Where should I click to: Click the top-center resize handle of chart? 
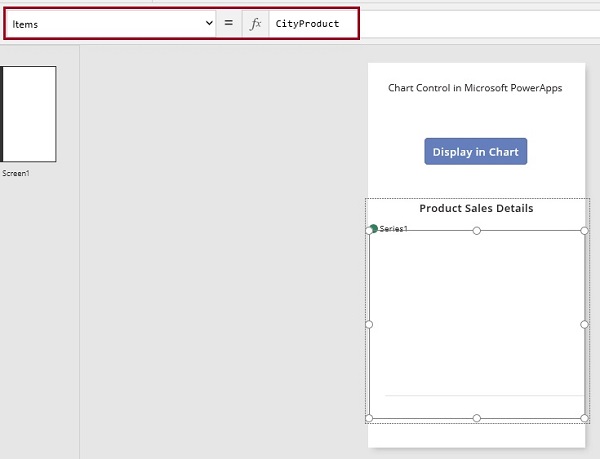(x=476, y=231)
